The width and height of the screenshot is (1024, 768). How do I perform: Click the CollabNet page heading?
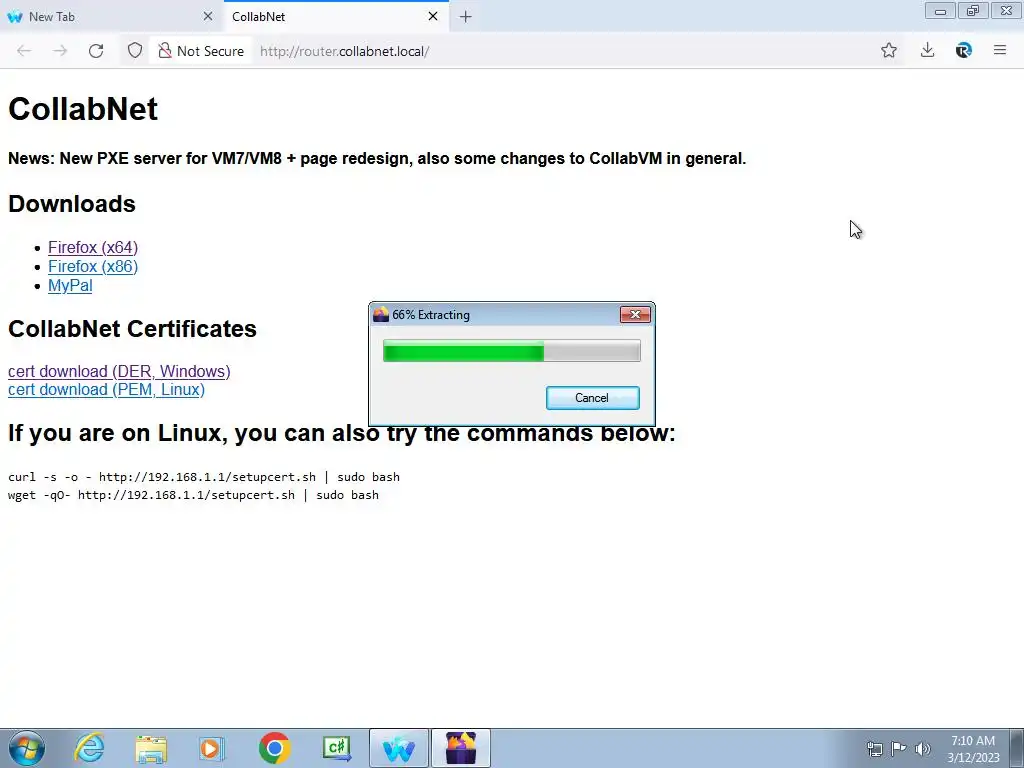click(x=83, y=109)
